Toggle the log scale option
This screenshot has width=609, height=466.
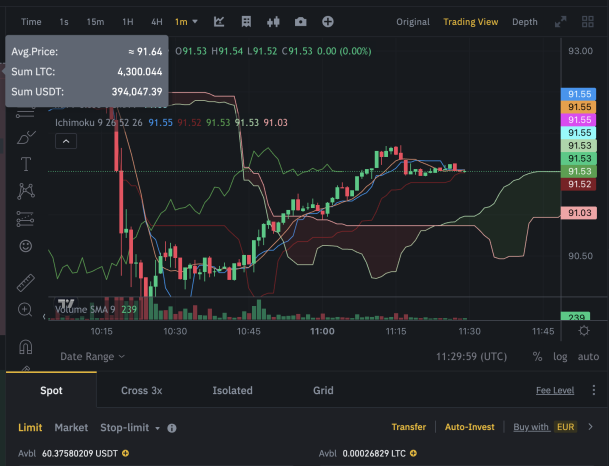point(560,356)
